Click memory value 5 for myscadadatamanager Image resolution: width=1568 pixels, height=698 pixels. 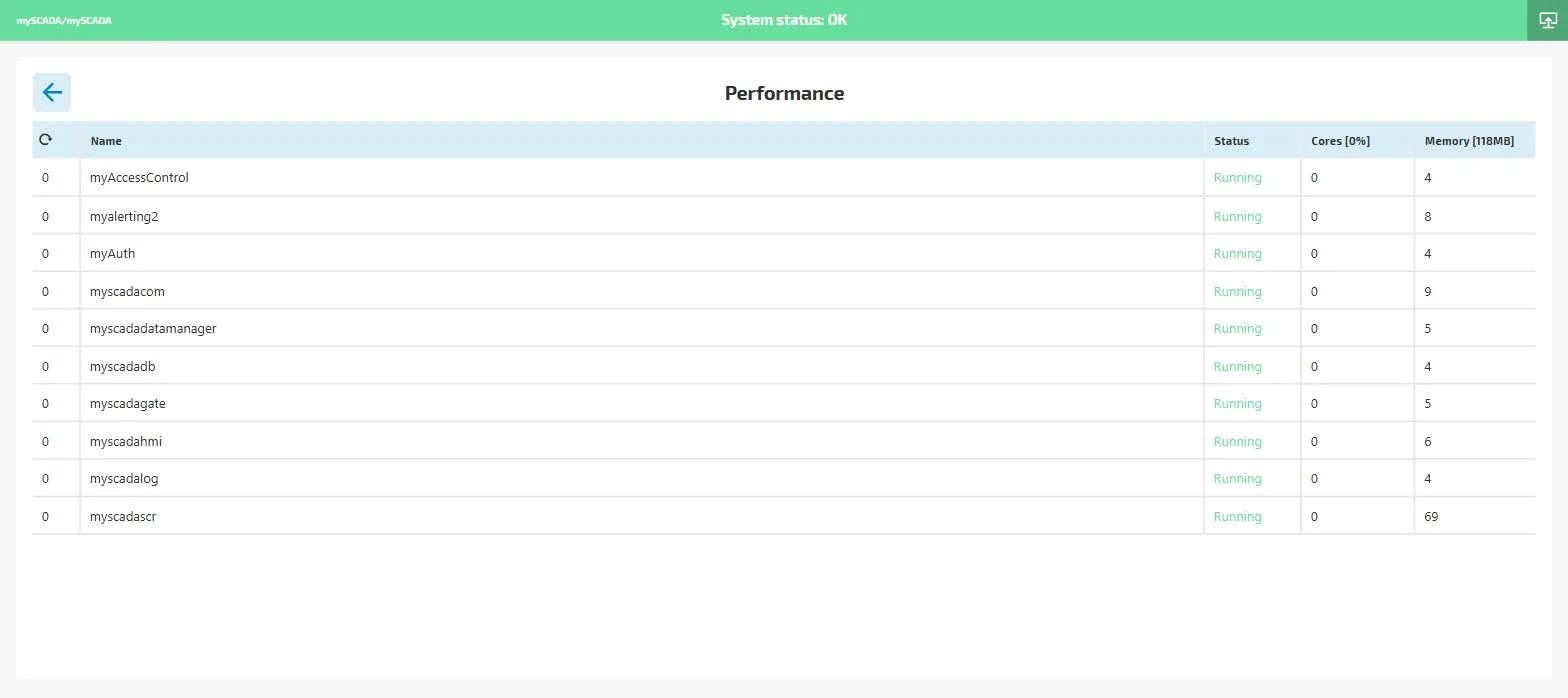click(x=1428, y=329)
